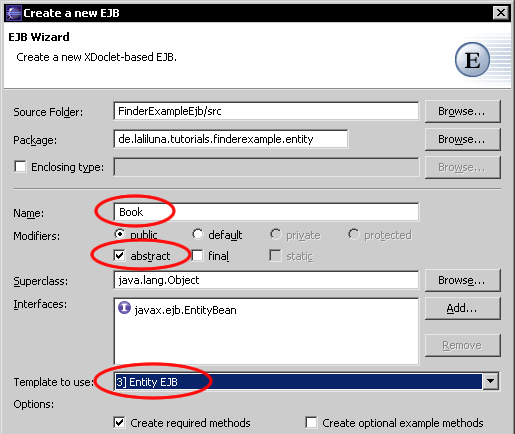Close the Create a new EJB dialog

(x=500, y=13)
